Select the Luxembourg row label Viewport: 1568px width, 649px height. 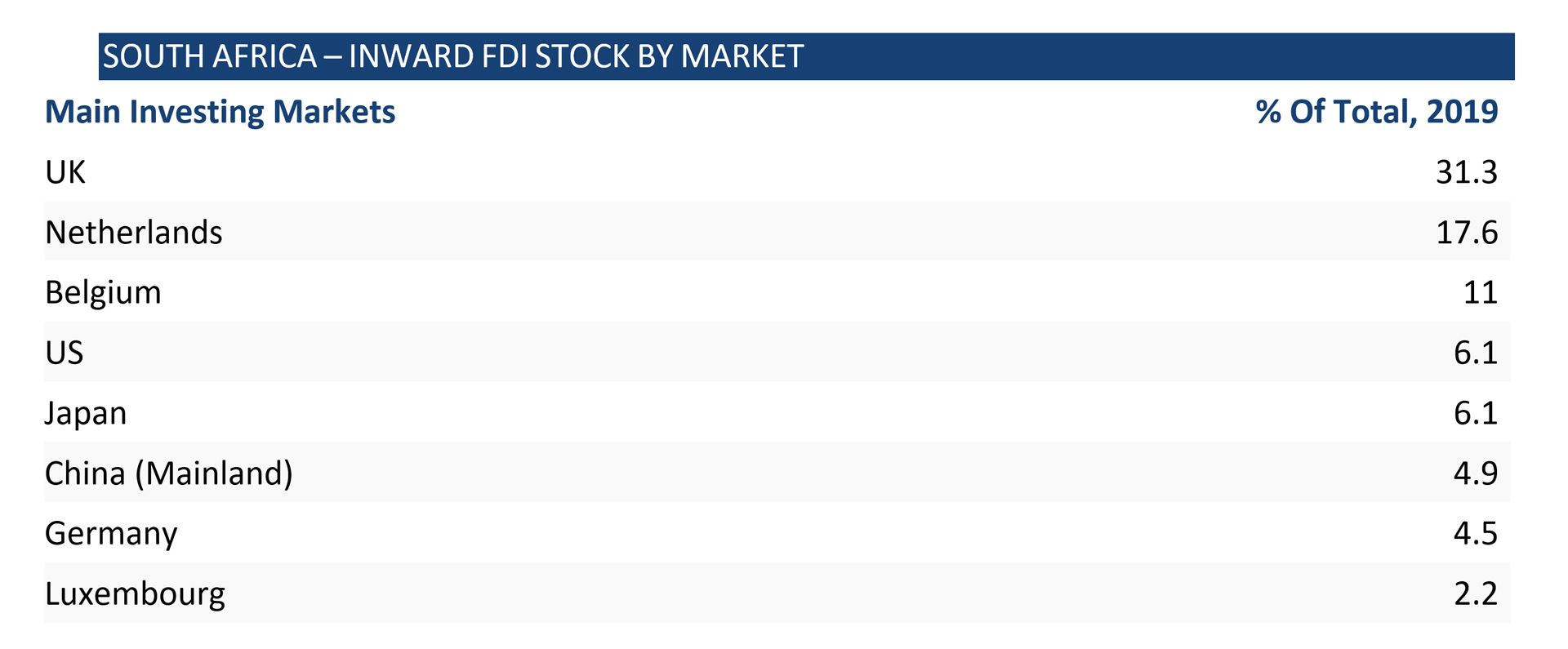pos(135,593)
